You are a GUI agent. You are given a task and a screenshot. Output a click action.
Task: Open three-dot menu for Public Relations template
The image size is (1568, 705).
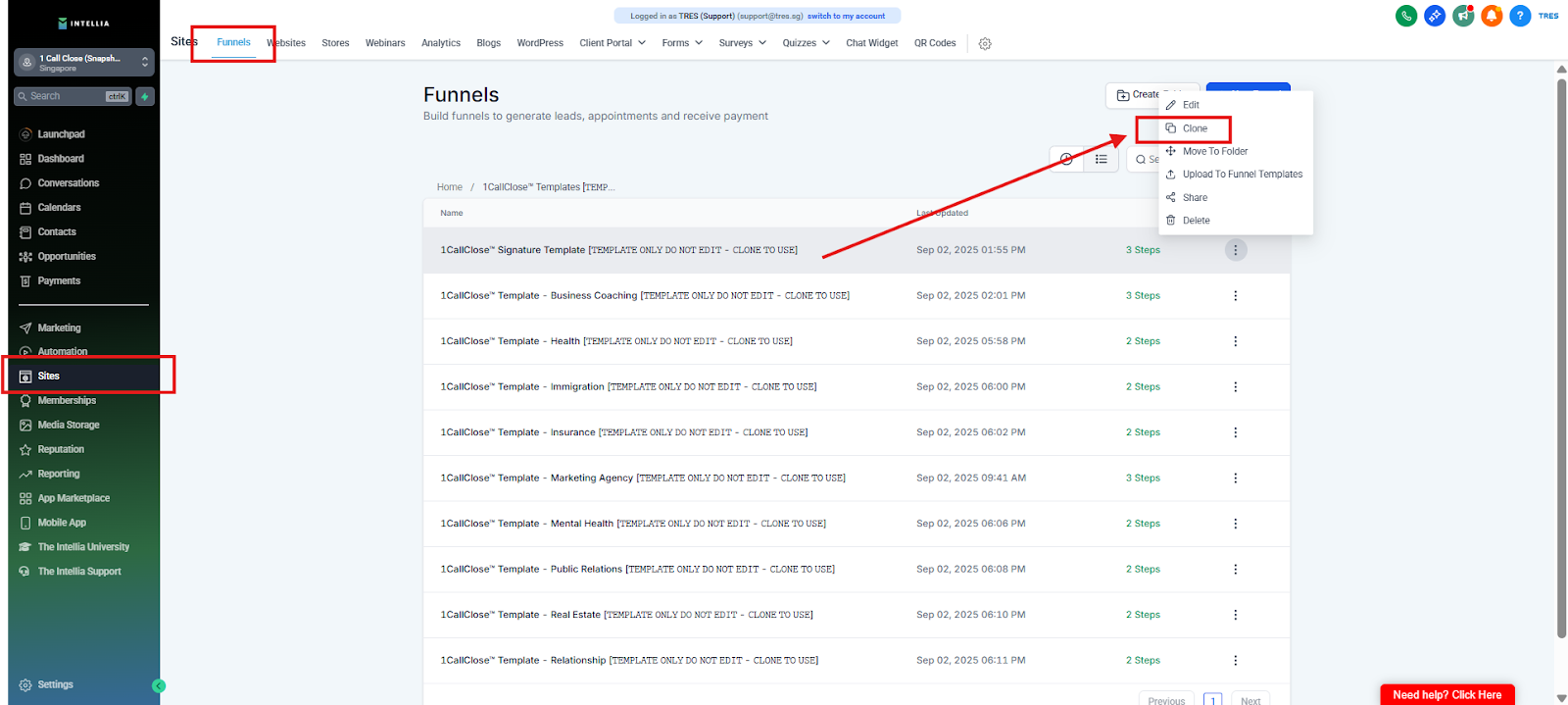[x=1235, y=569]
